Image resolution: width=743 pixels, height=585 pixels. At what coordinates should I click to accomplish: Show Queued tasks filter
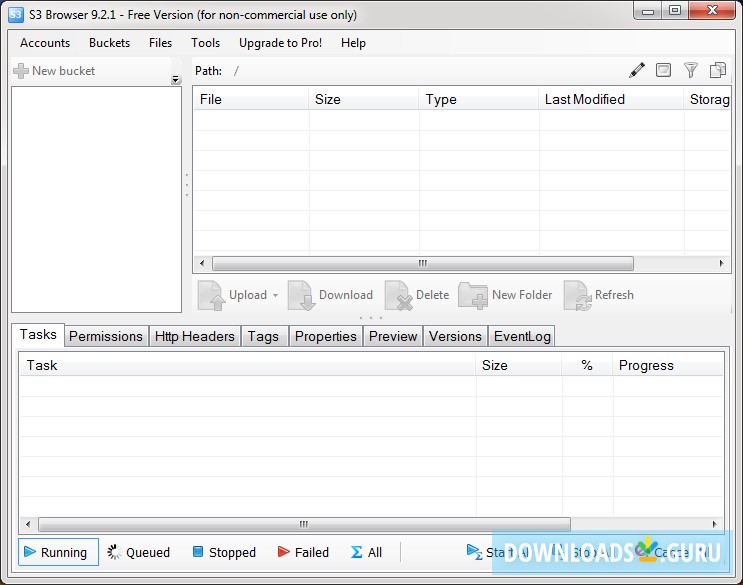point(138,552)
